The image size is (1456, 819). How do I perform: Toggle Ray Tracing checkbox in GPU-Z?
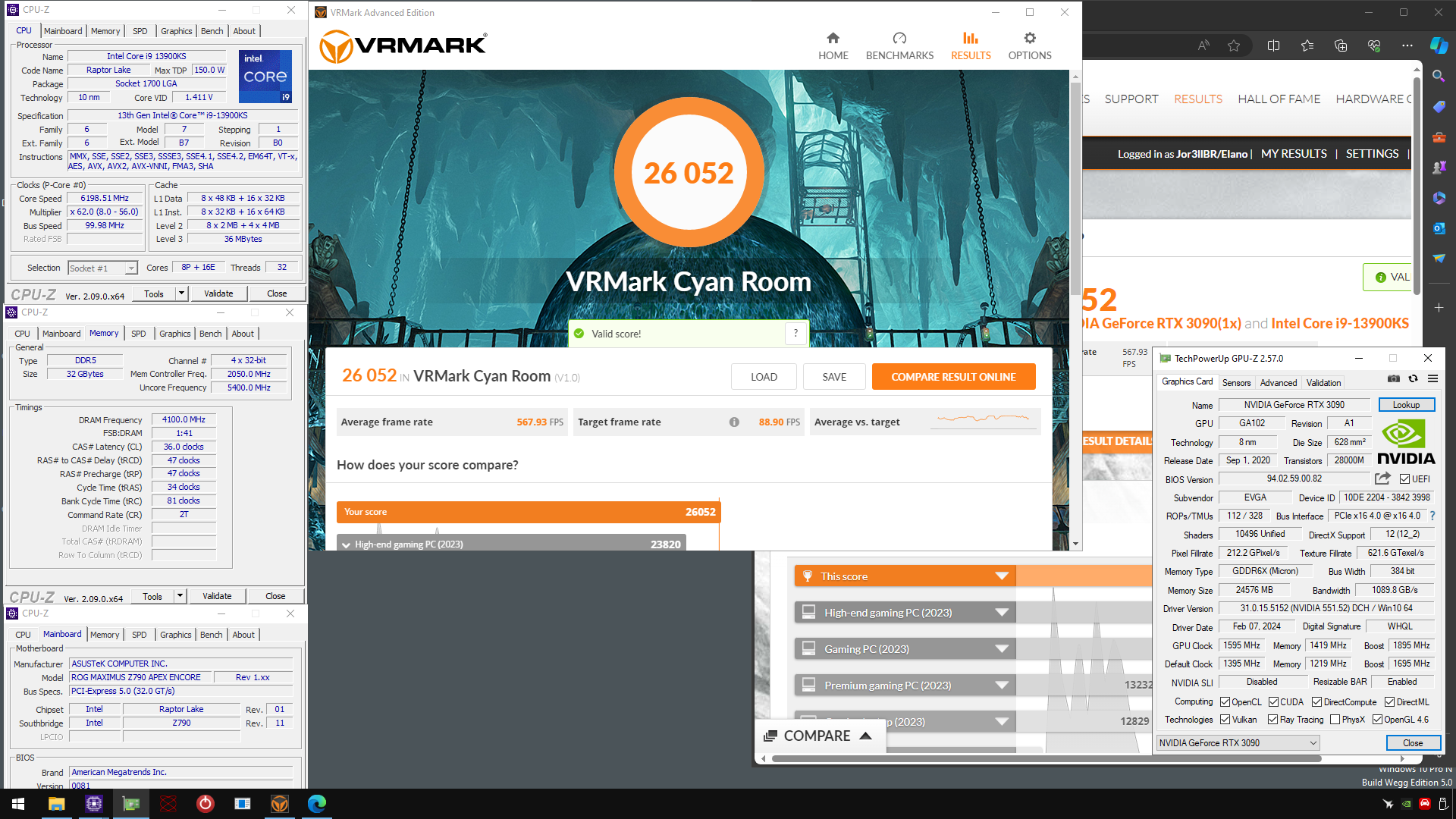pos(1272,720)
